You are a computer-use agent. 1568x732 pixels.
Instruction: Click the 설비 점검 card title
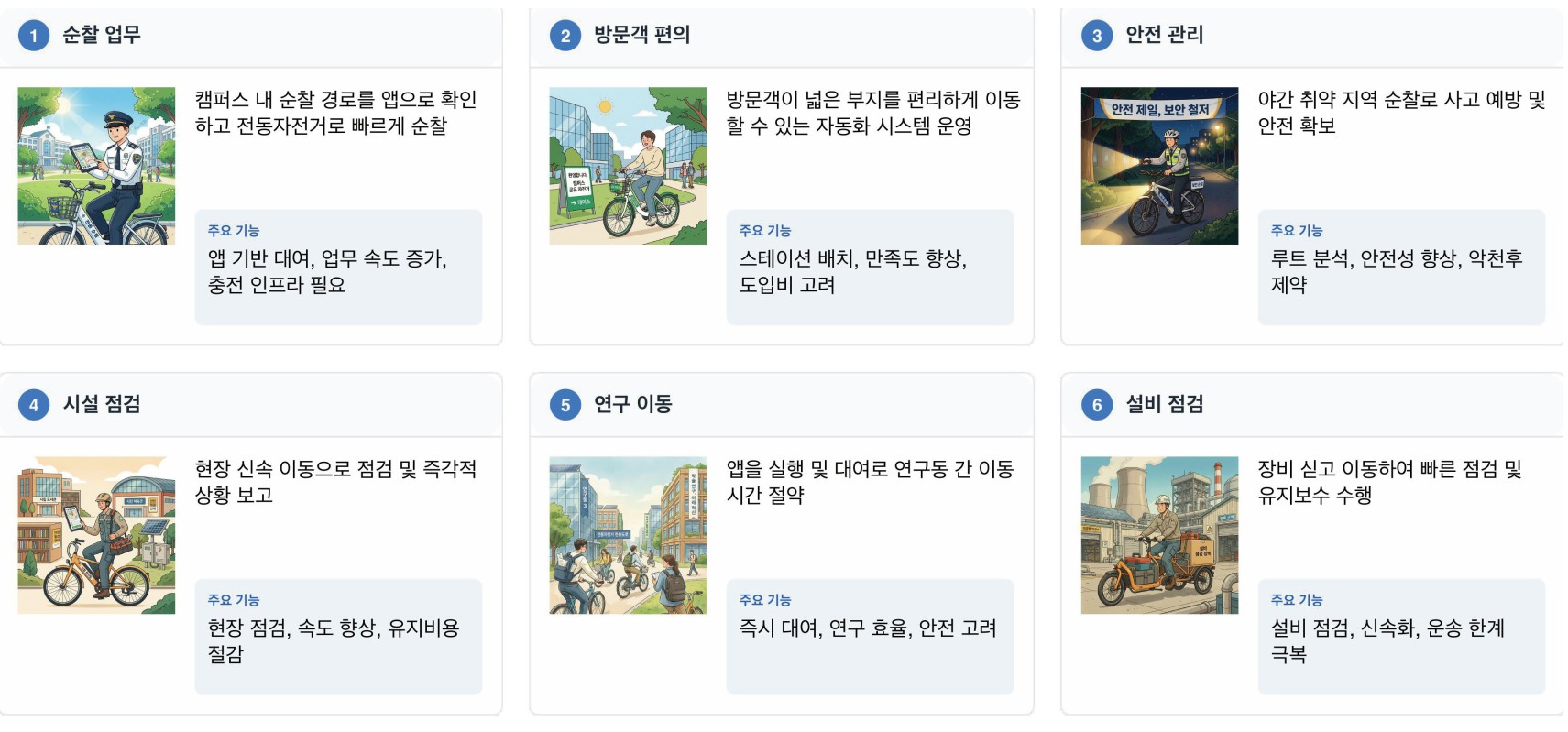[x=1164, y=404]
